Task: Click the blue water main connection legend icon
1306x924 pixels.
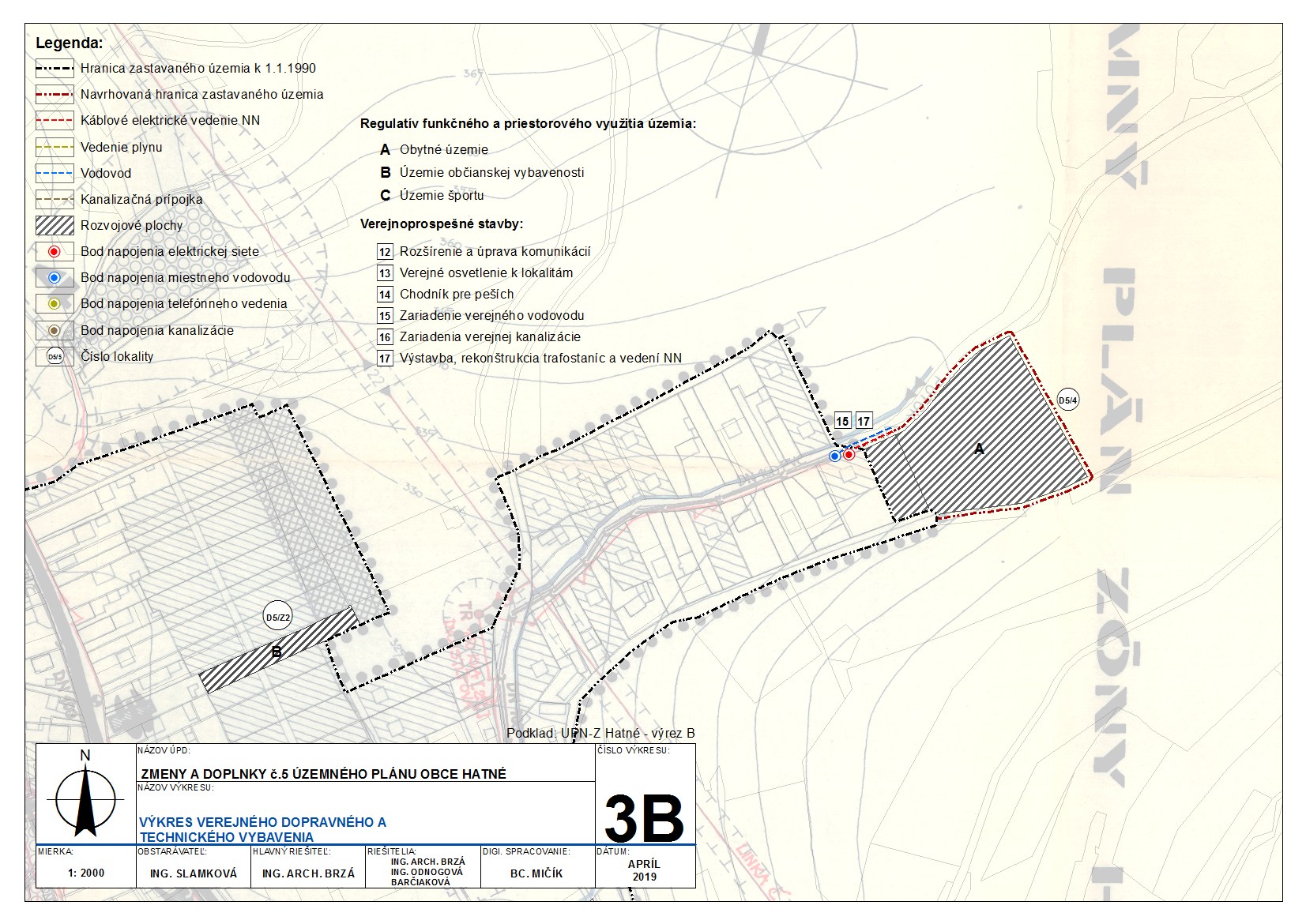Action: click(55, 278)
